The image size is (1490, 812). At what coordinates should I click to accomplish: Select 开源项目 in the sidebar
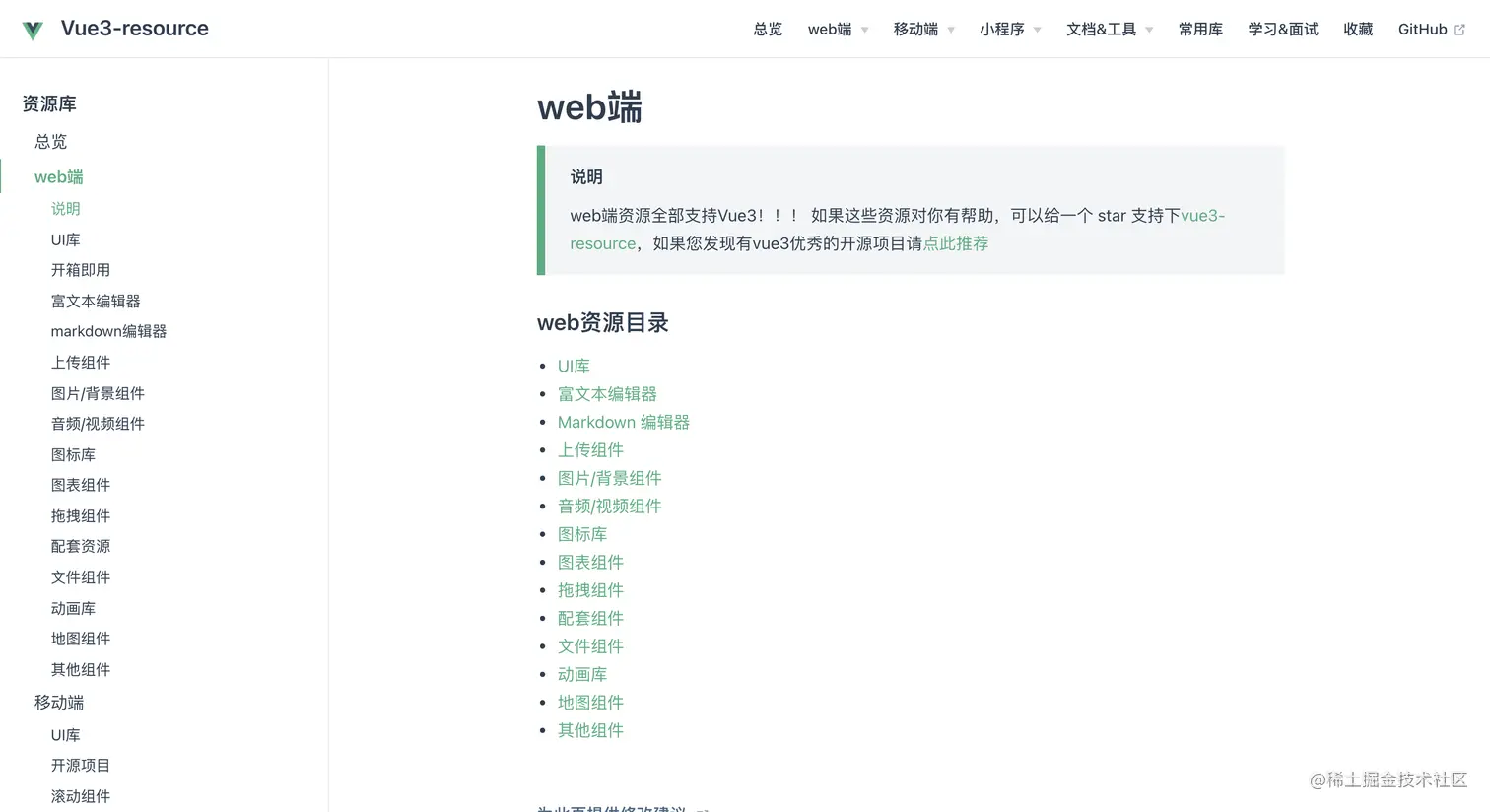[81, 766]
